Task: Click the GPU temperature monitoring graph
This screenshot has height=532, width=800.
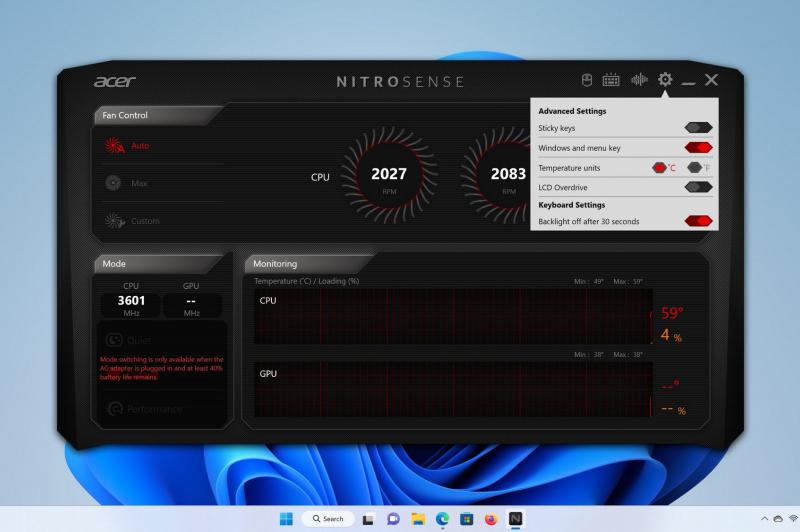Action: (x=453, y=390)
